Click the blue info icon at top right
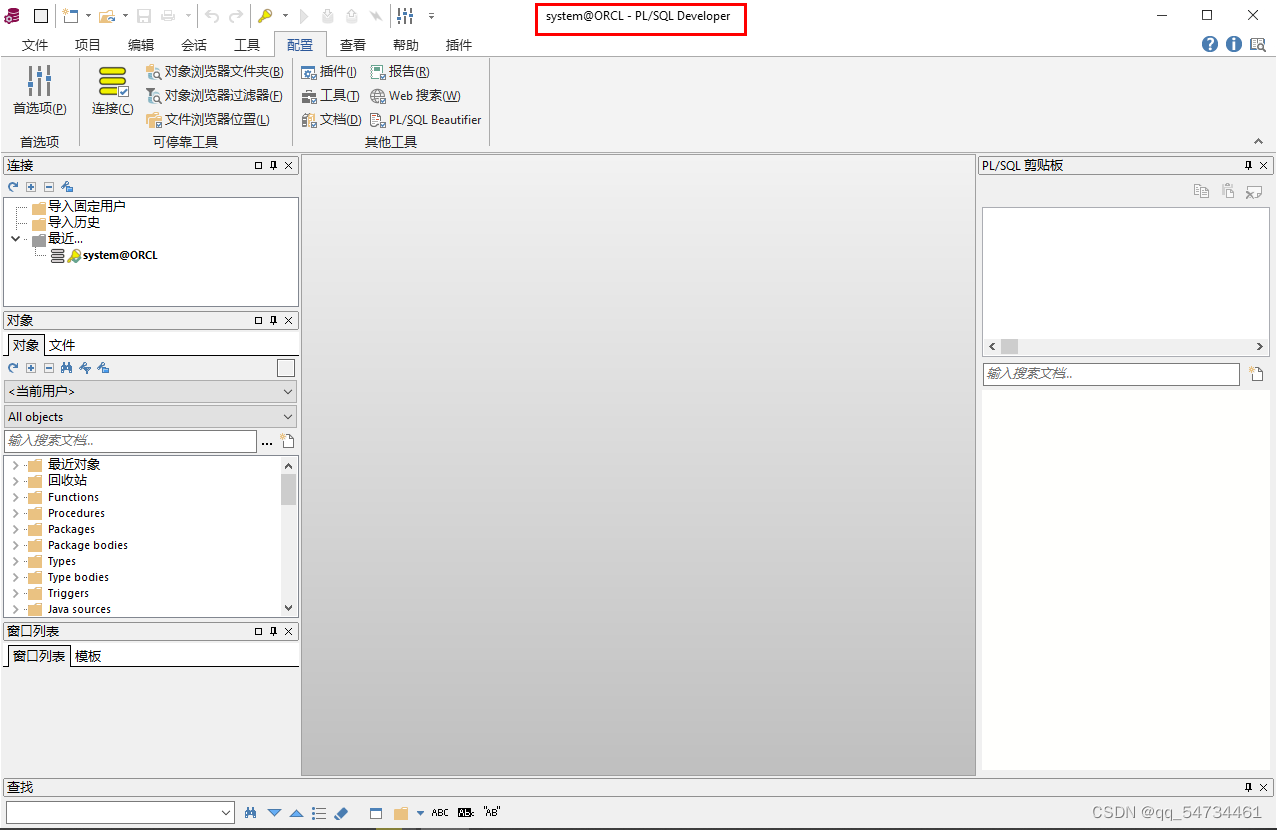The image size is (1277, 830). click(1233, 44)
